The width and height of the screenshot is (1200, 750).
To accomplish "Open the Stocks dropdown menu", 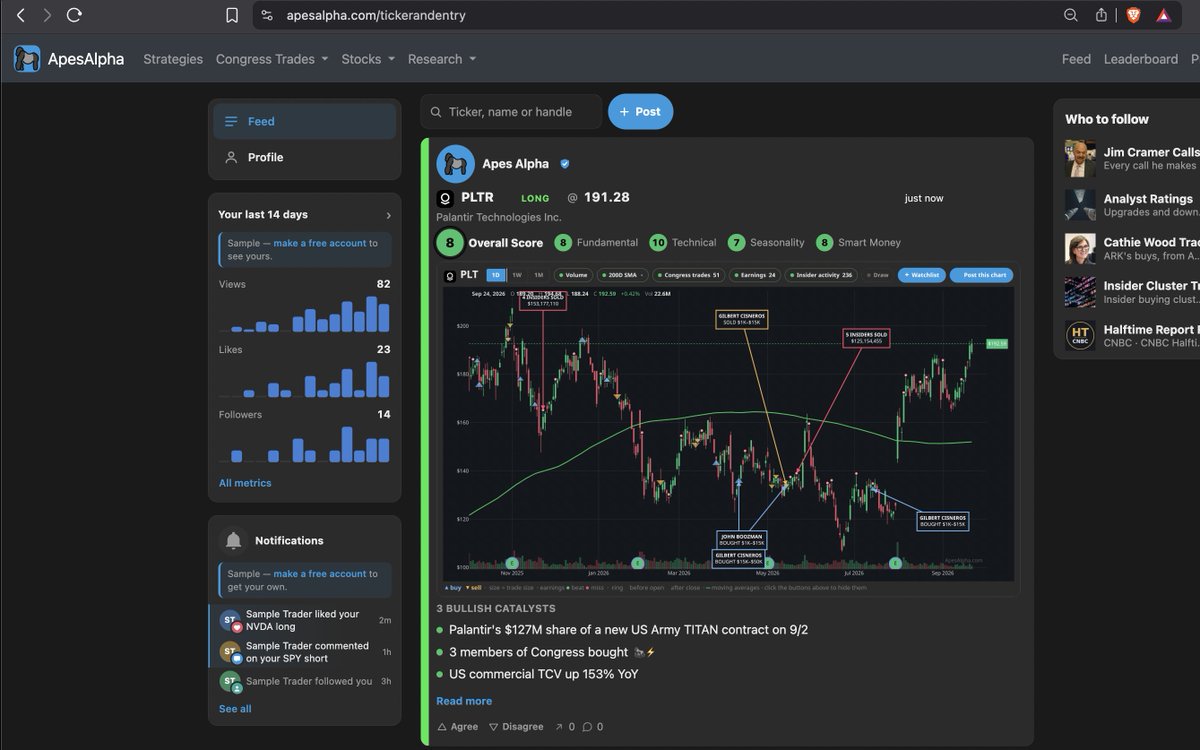I will tap(368, 59).
